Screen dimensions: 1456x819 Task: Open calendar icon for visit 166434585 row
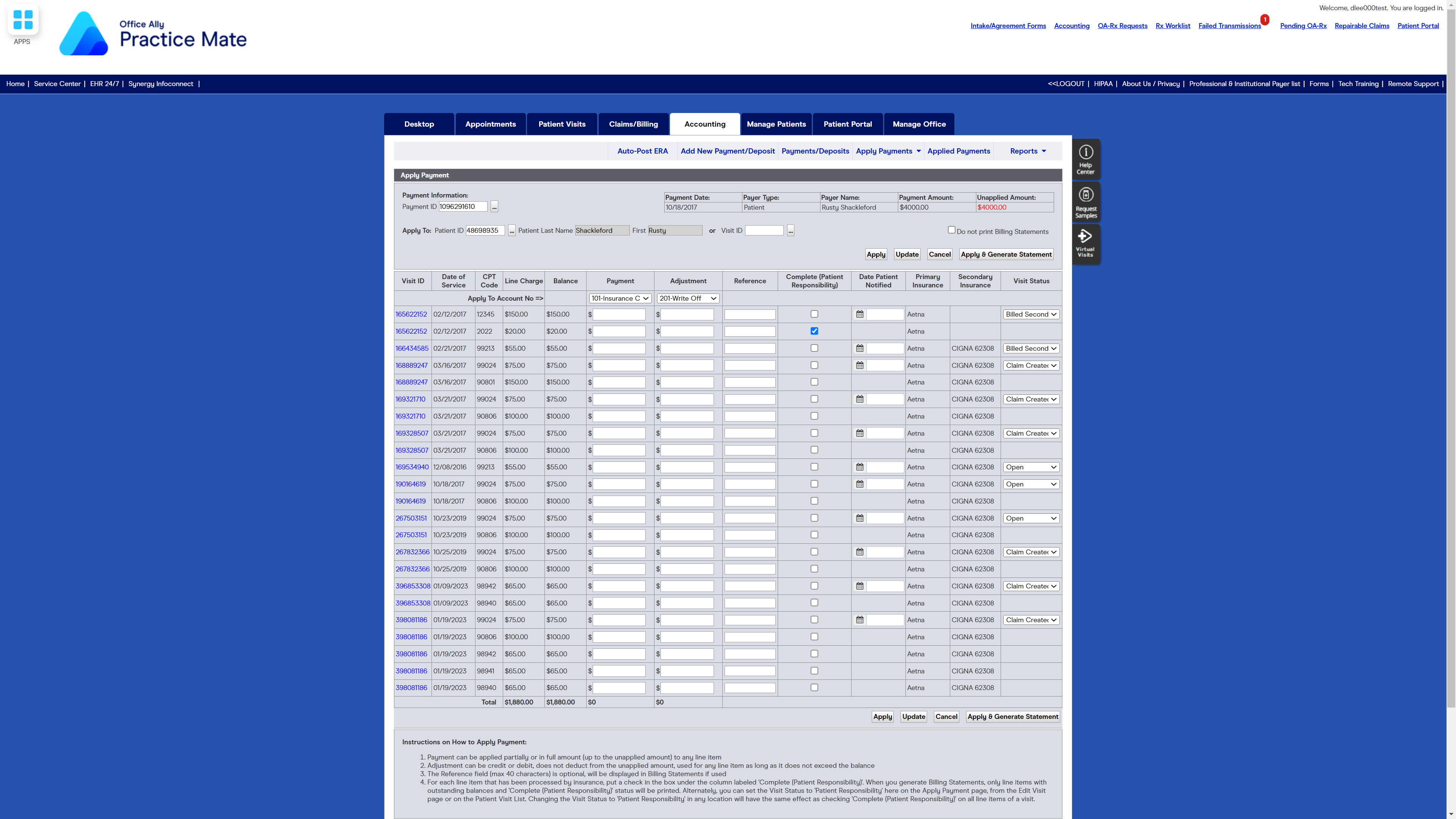860,348
